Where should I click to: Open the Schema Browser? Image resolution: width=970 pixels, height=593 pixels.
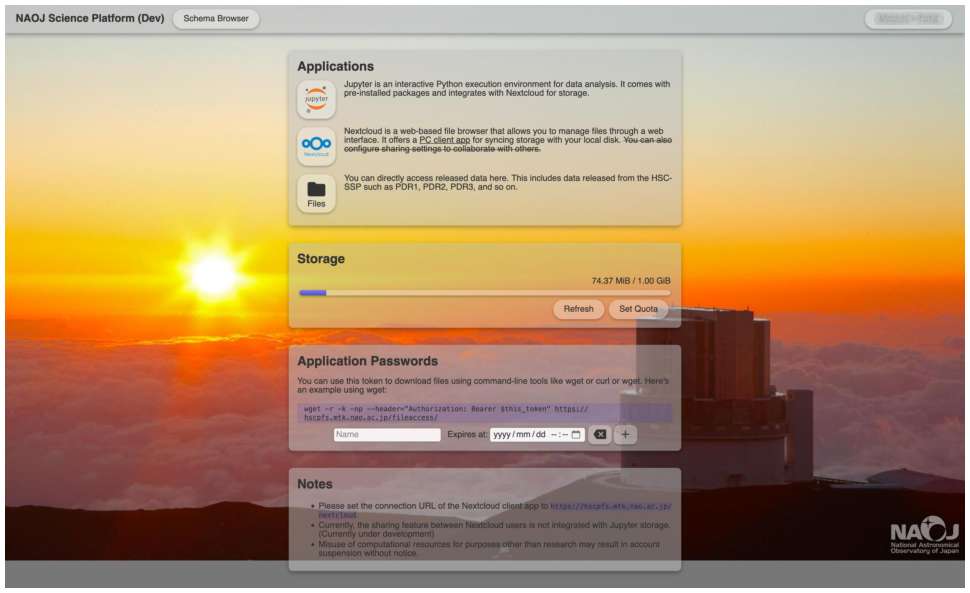click(215, 18)
